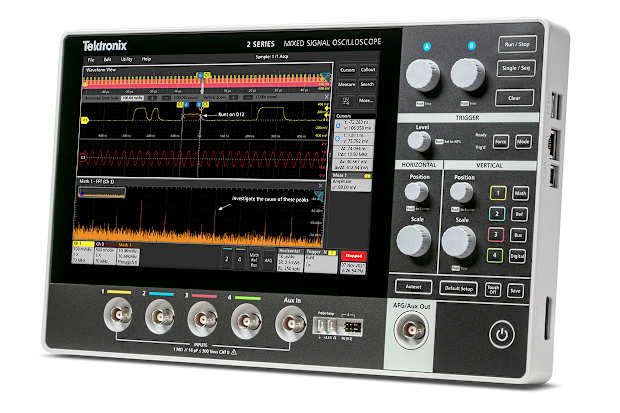
Task: Open the Edit menu
Action: pos(107,59)
